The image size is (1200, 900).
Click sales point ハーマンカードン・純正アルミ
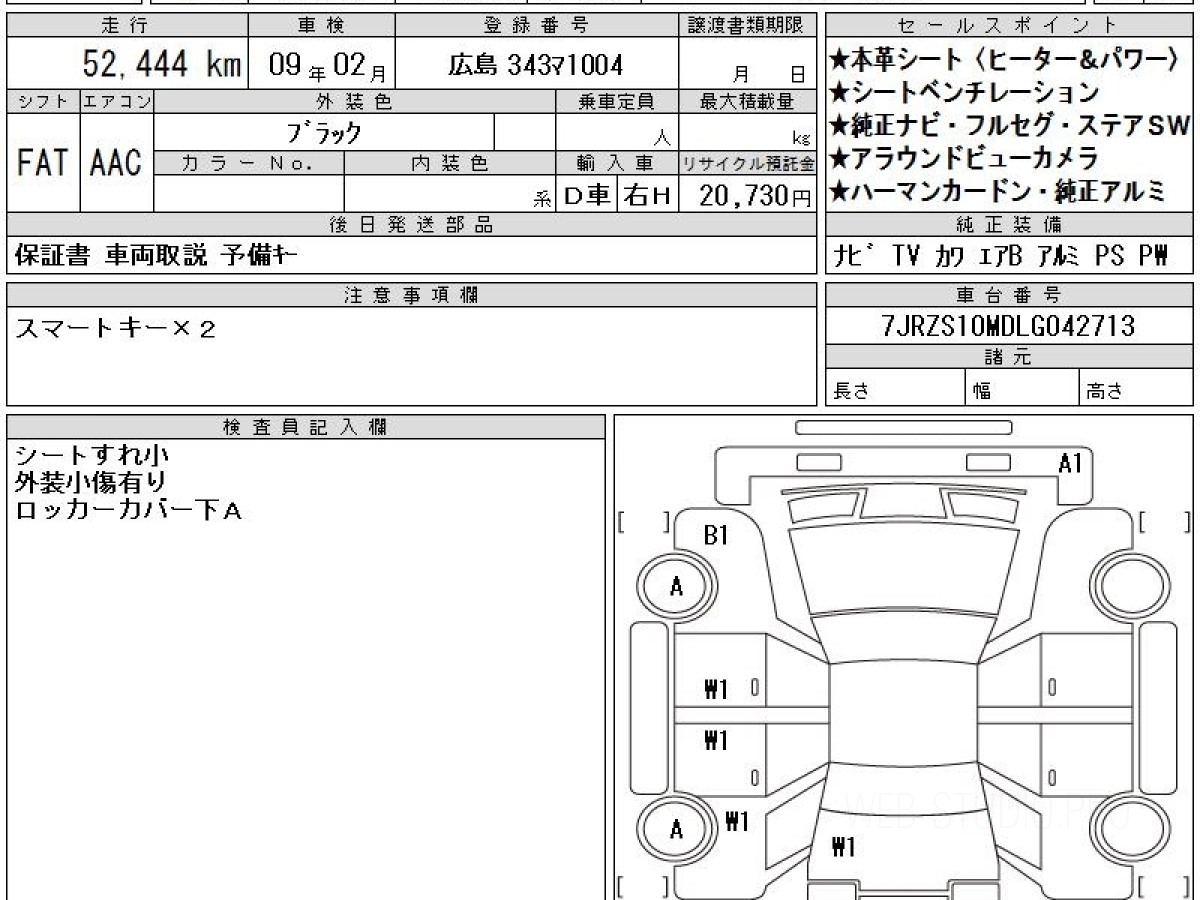pos(997,190)
